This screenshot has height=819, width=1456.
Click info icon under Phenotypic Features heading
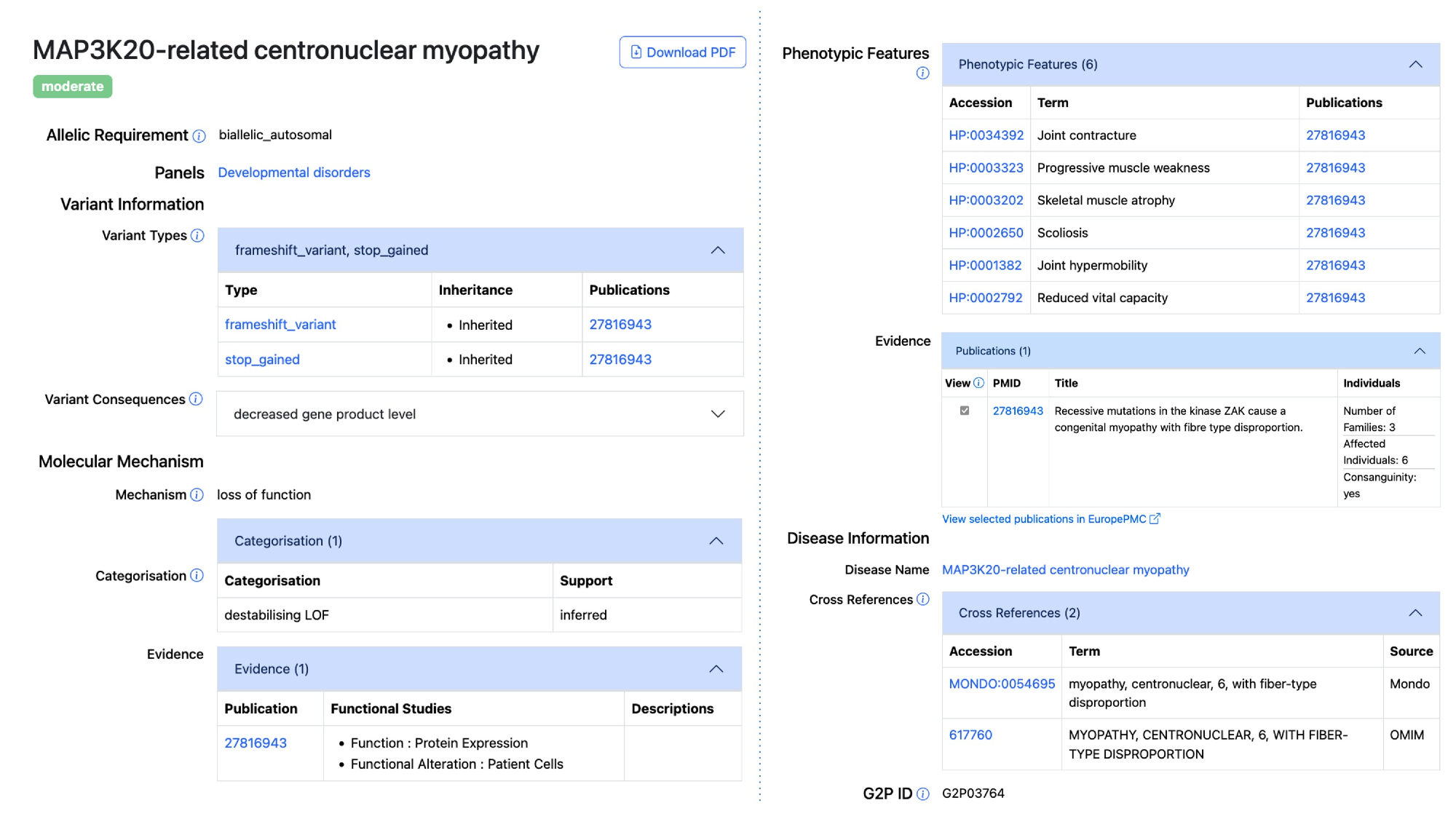point(922,73)
